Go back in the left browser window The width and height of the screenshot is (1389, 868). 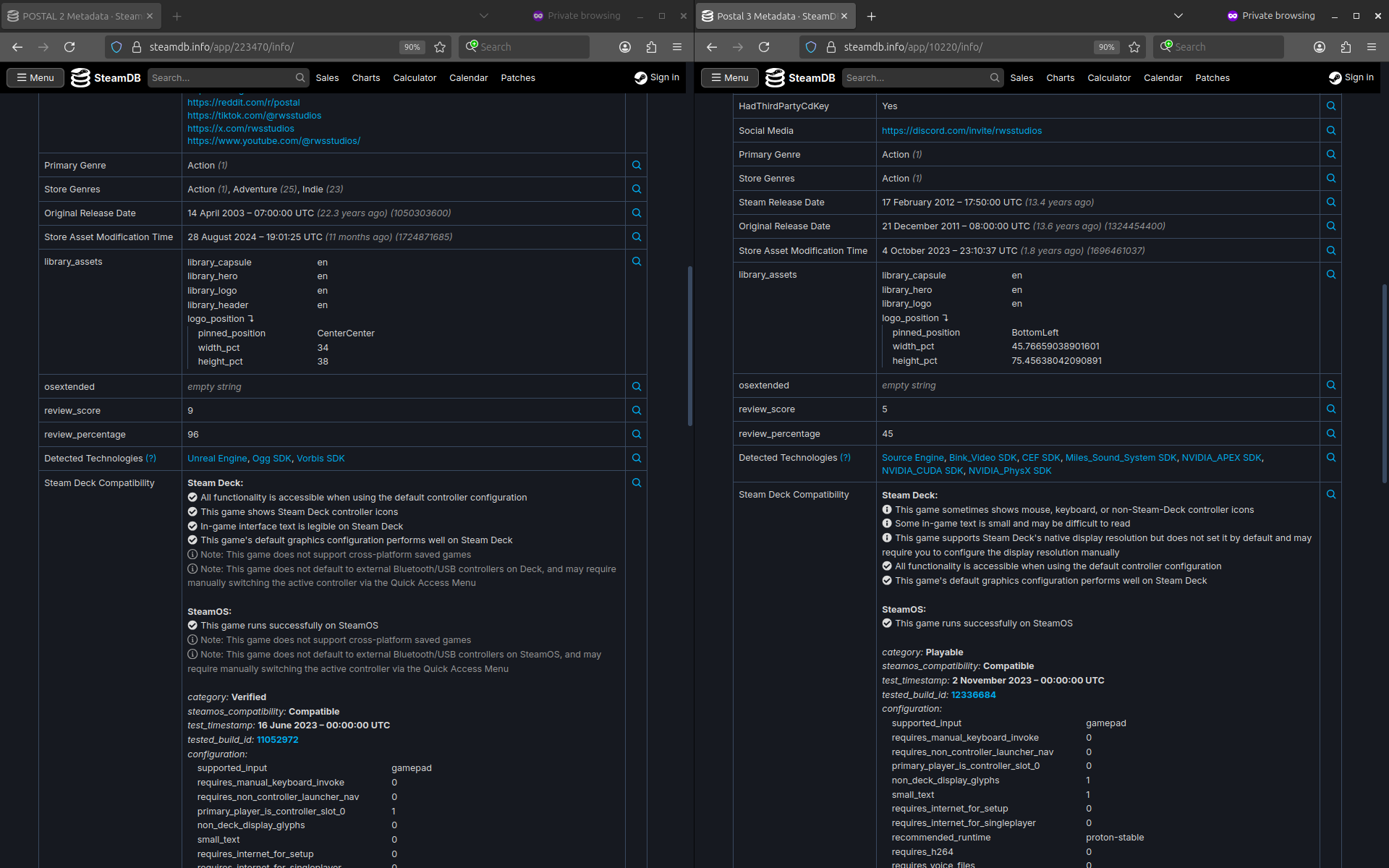[17, 47]
